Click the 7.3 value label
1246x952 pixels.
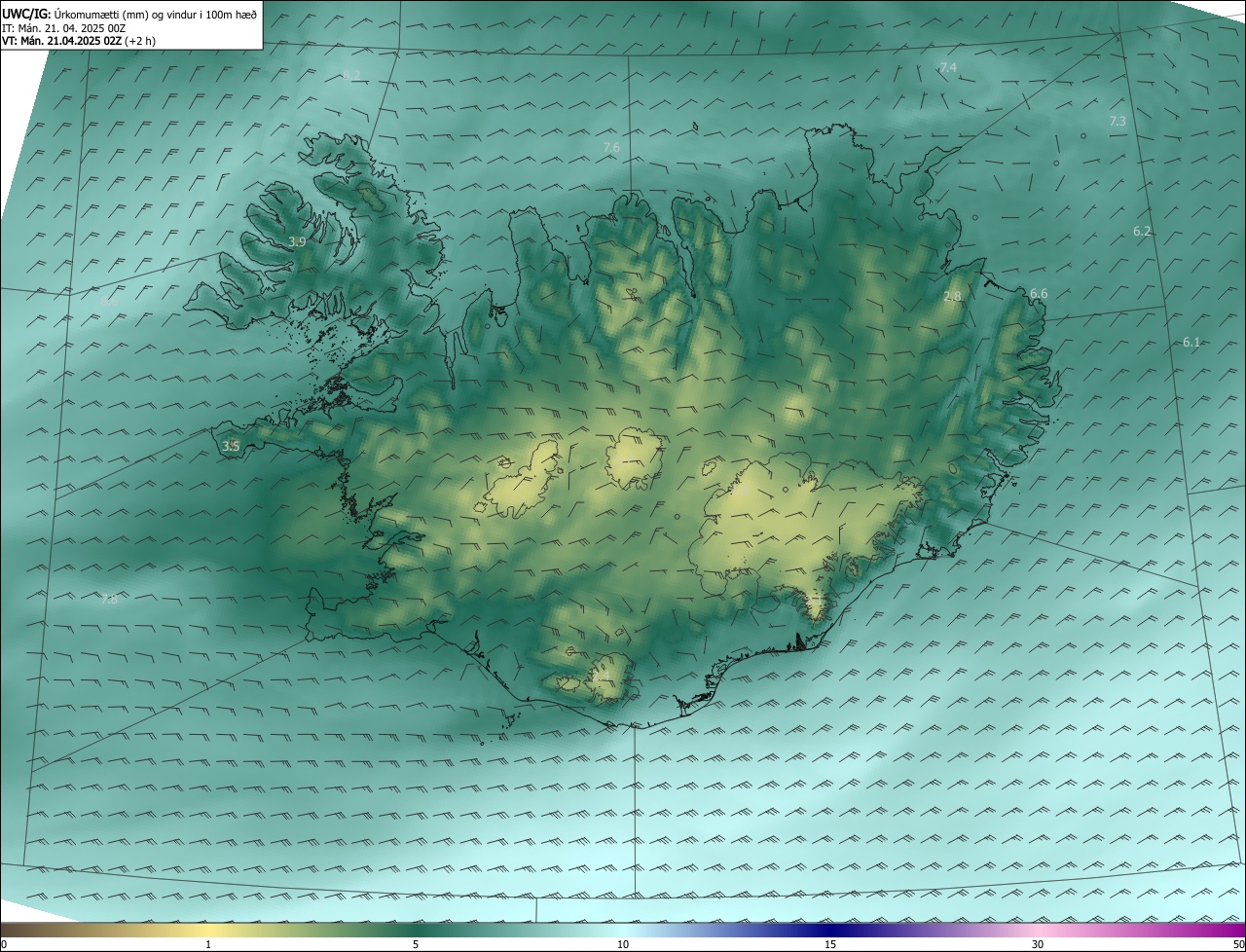[1118, 121]
